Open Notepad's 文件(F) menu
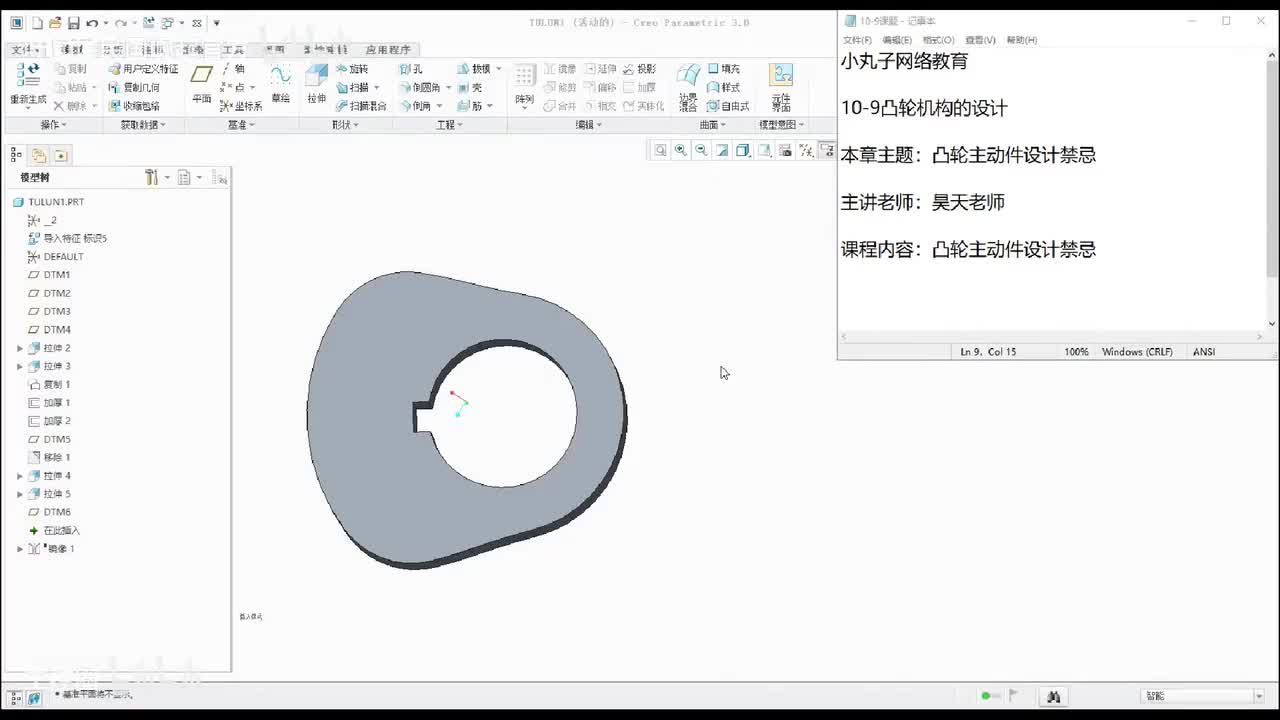The image size is (1280, 720). coord(857,40)
